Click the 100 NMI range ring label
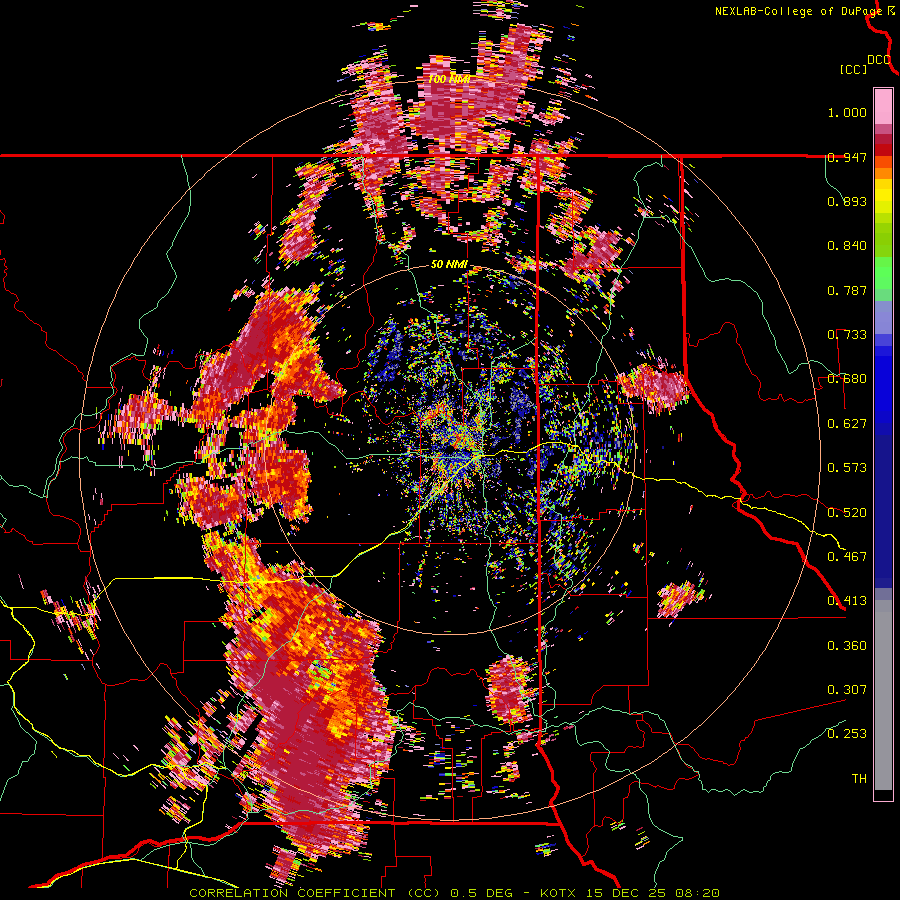This screenshot has width=900, height=900. point(449,79)
